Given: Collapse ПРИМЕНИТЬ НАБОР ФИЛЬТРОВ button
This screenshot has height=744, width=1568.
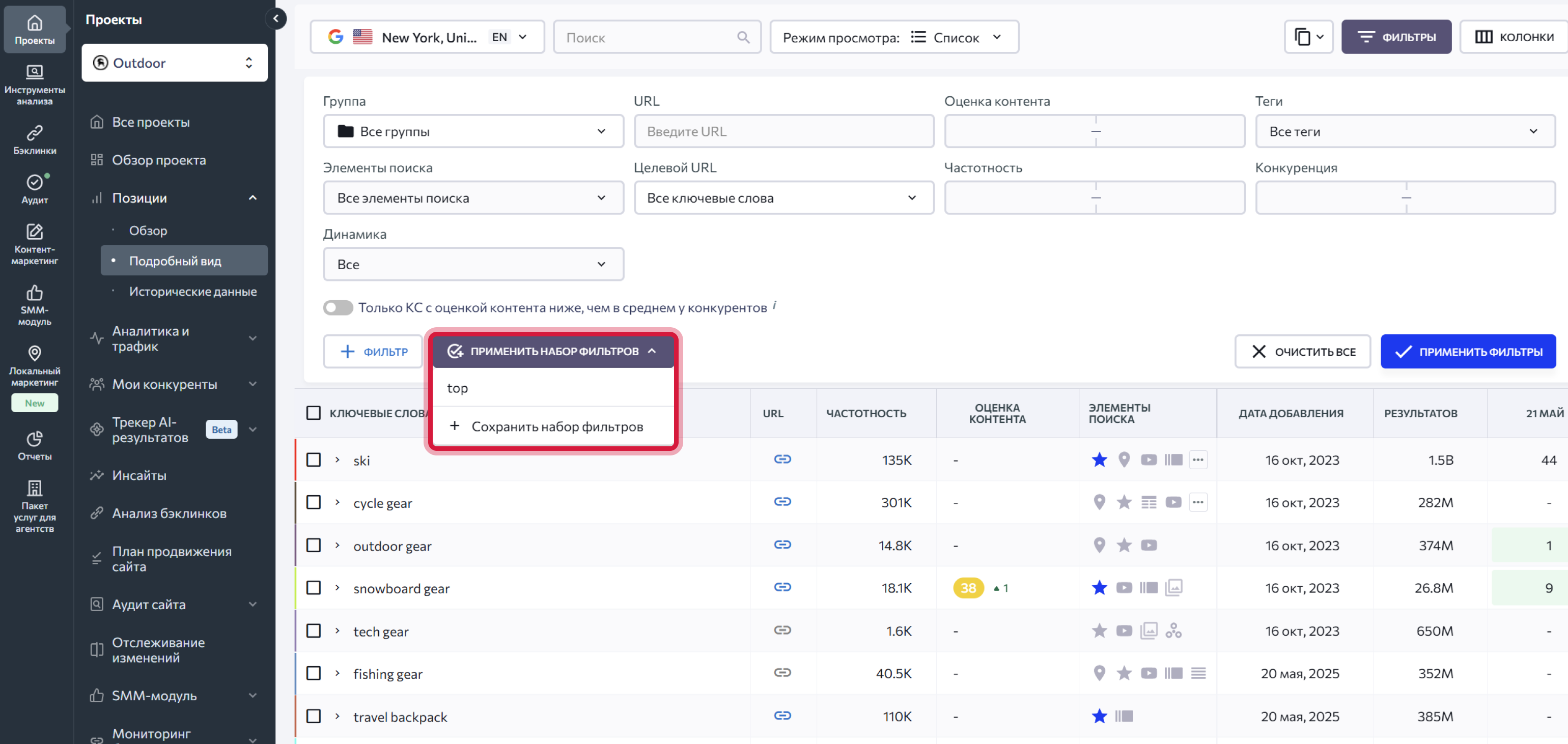Looking at the screenshot, I should coord(553,351).
